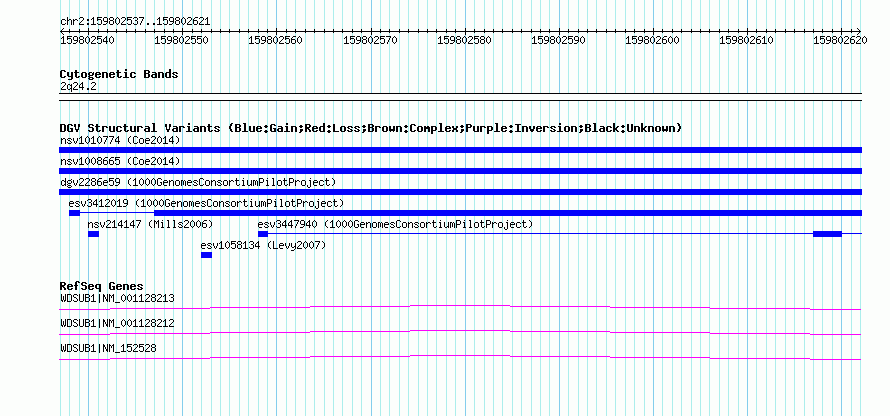Image resolution: width=890 pixels, height=416 pixels.
Task: Click the blue bar under nsv1010774
Action: tap(460, 150)
